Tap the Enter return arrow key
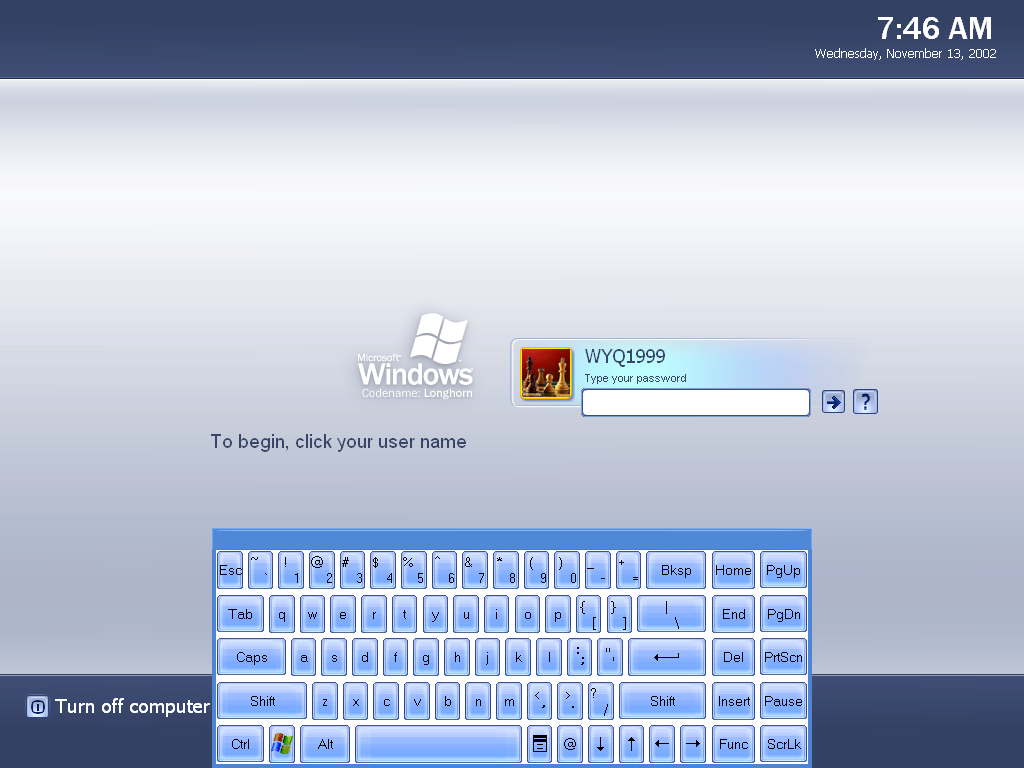The width and height of the screenshot is (1024, 768). (667, 657)
